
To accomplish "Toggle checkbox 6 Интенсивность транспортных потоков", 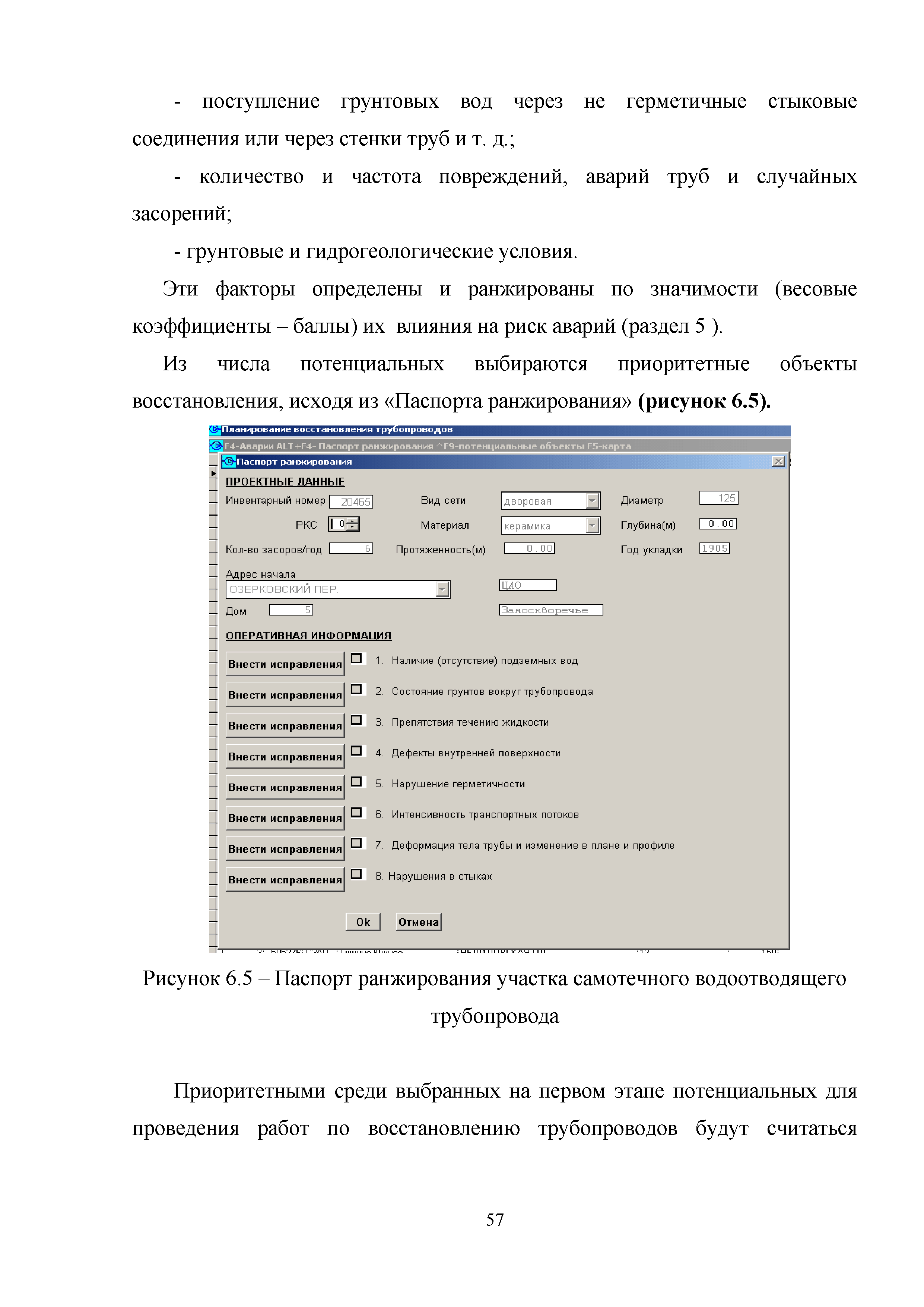I will pyautogui.click(x=356, y=812).
